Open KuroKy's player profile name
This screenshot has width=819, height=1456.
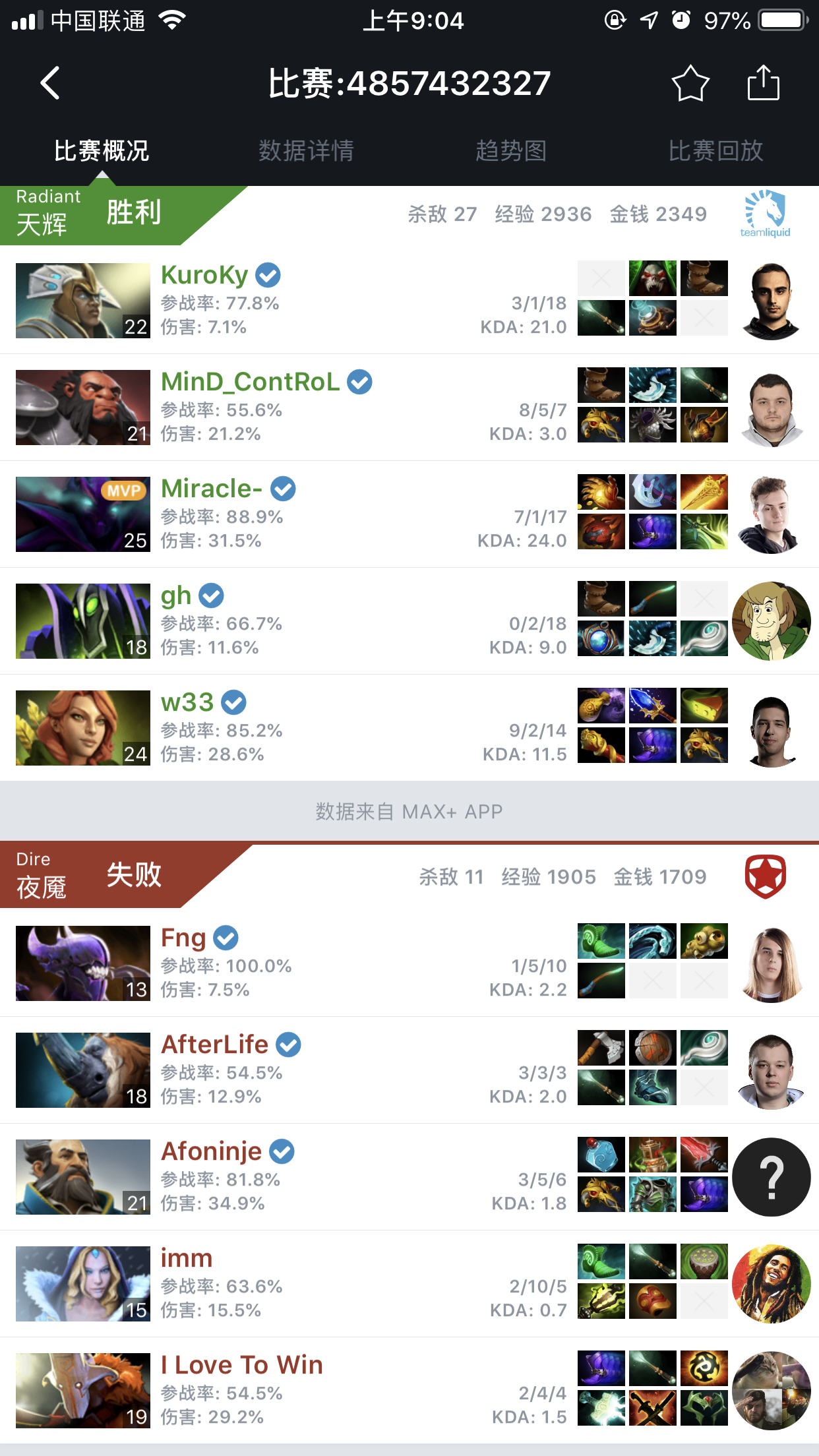pos(204,275)
